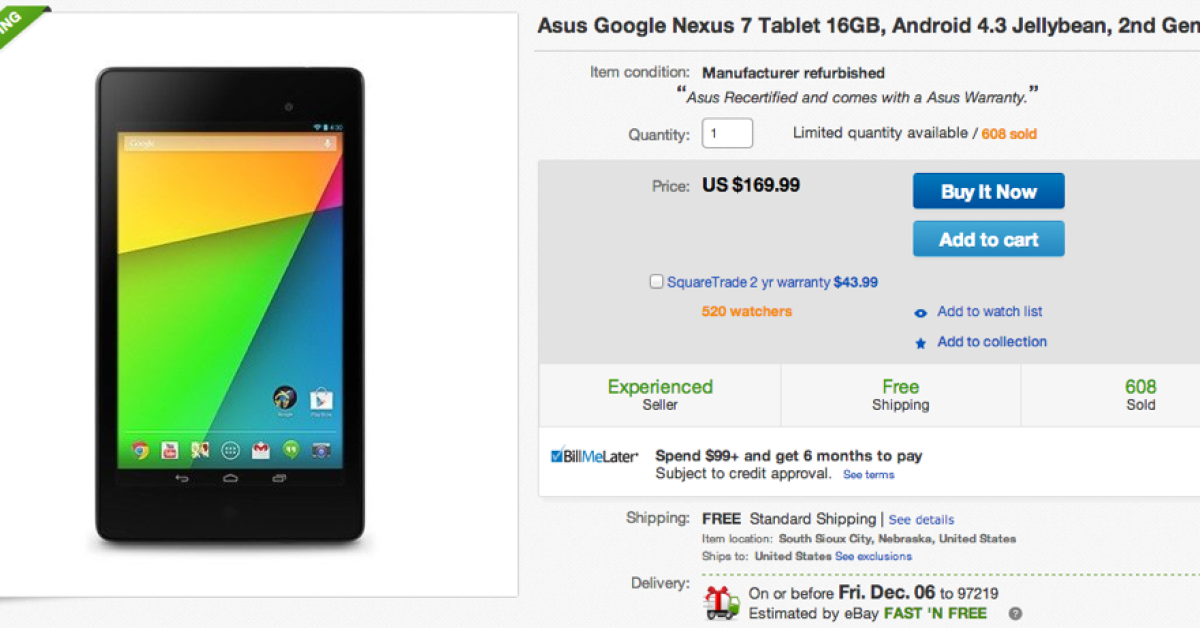Screen dimensions: 1200x628
Task: Click the eye icon beside Add to watch list
Action: point(921,313)
